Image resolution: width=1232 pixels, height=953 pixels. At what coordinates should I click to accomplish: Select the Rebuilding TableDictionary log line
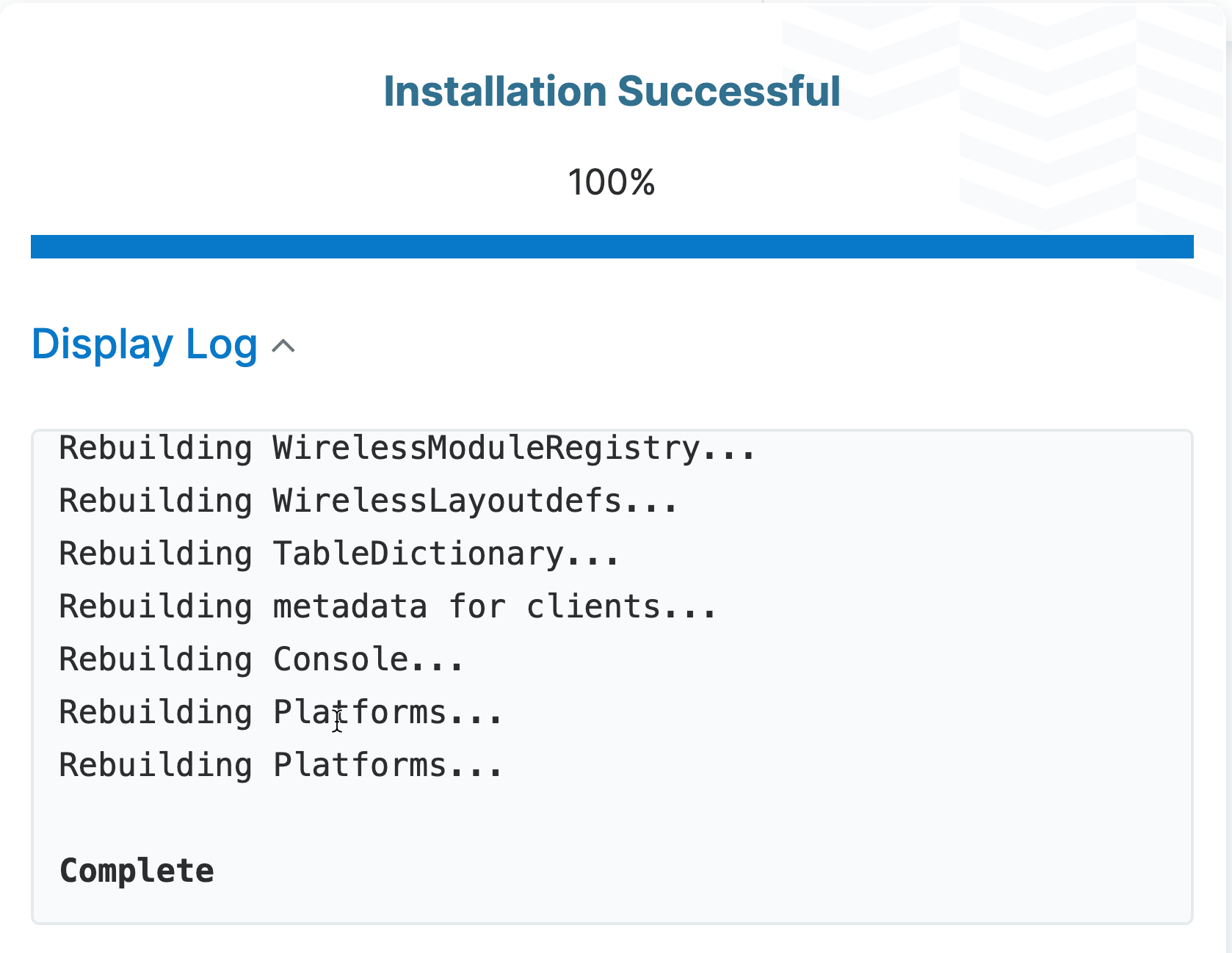[338, 554]
